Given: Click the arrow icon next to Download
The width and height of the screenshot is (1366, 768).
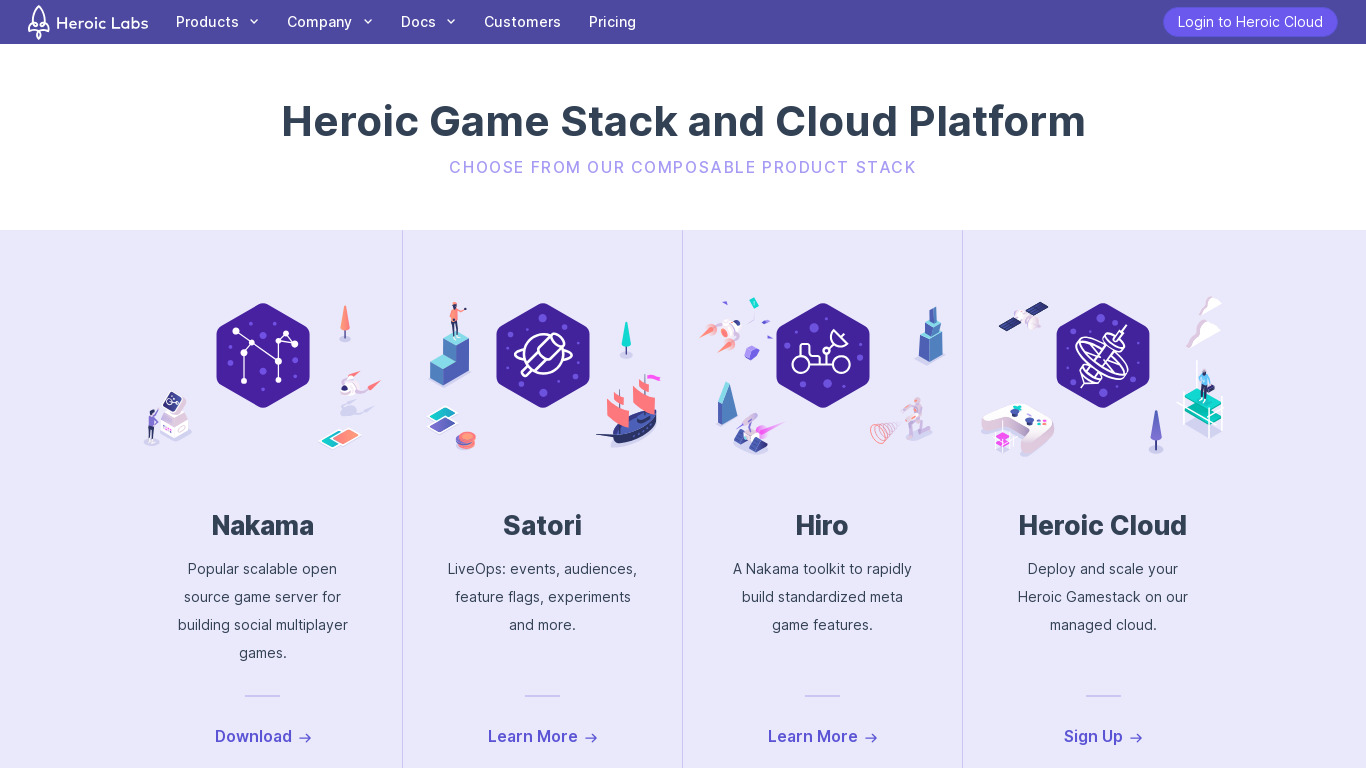Looking at the screenshot, I should [x=305, y=738].
